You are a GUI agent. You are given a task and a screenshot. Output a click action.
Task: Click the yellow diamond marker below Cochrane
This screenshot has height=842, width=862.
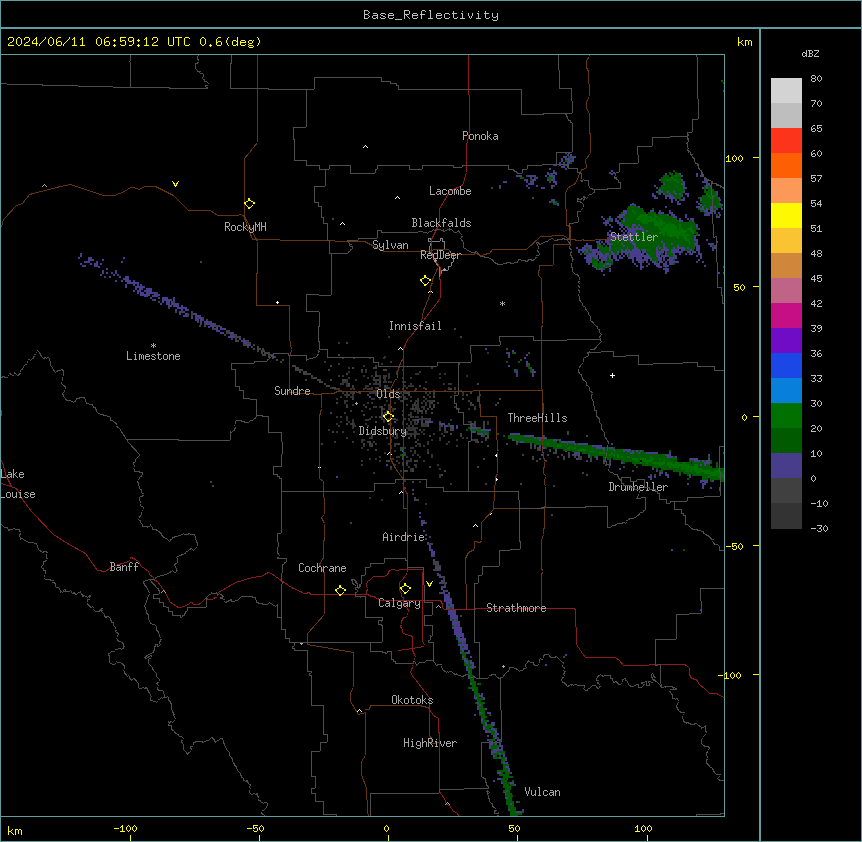coord(340,590)
